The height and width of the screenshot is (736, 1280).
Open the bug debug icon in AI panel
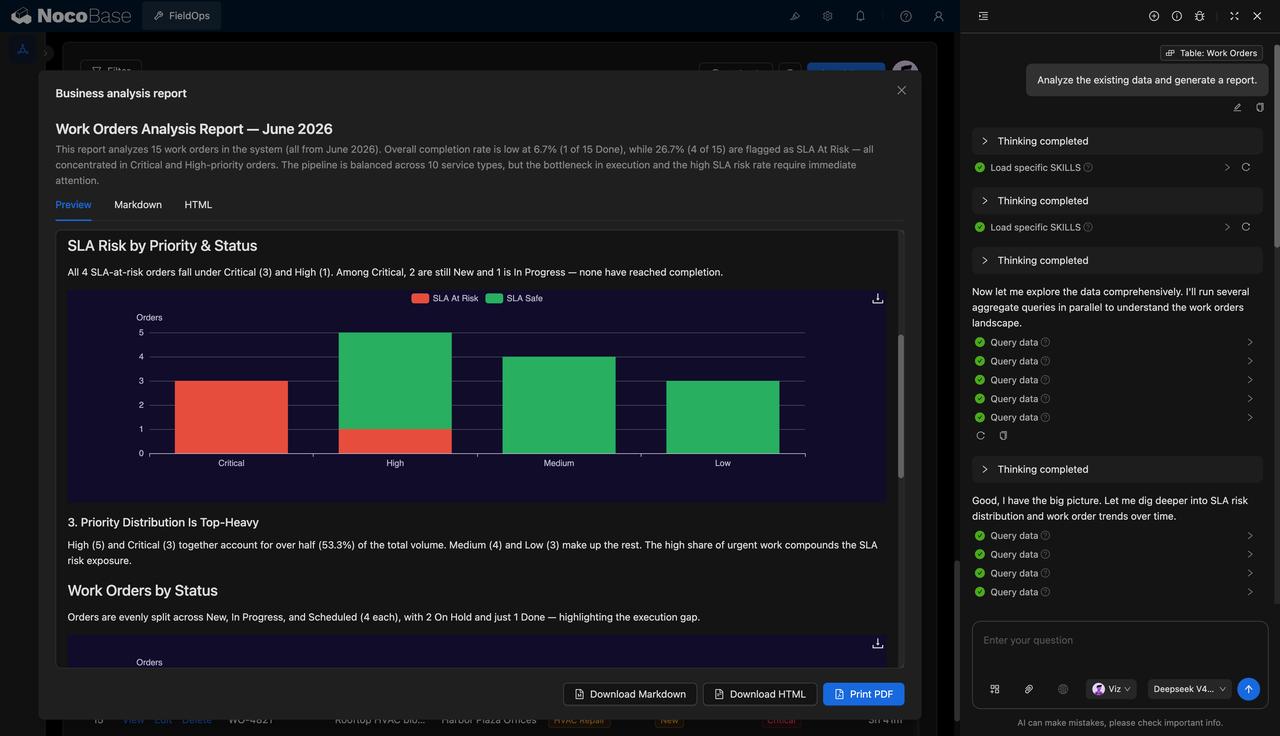[1200, 16]
